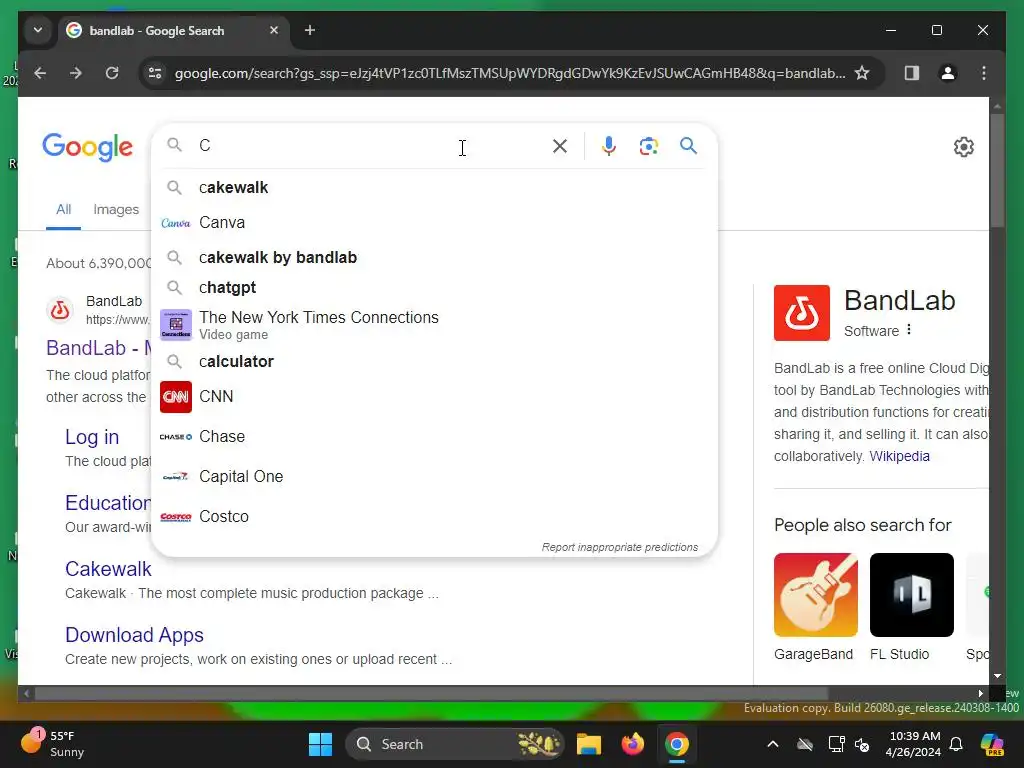1024x768 pixels.
Task: Click Chrome icon in taskbar
Action: pyautogui.click(x=677, y=744)
